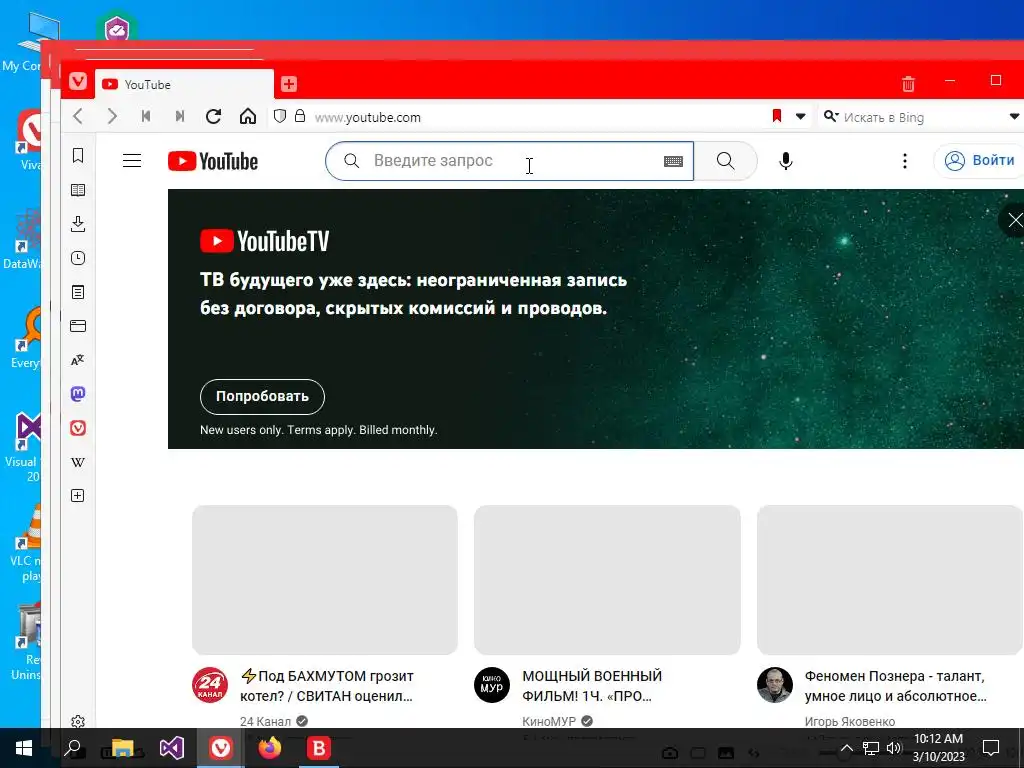
Task: Open the Window panel
Action: 78,326
